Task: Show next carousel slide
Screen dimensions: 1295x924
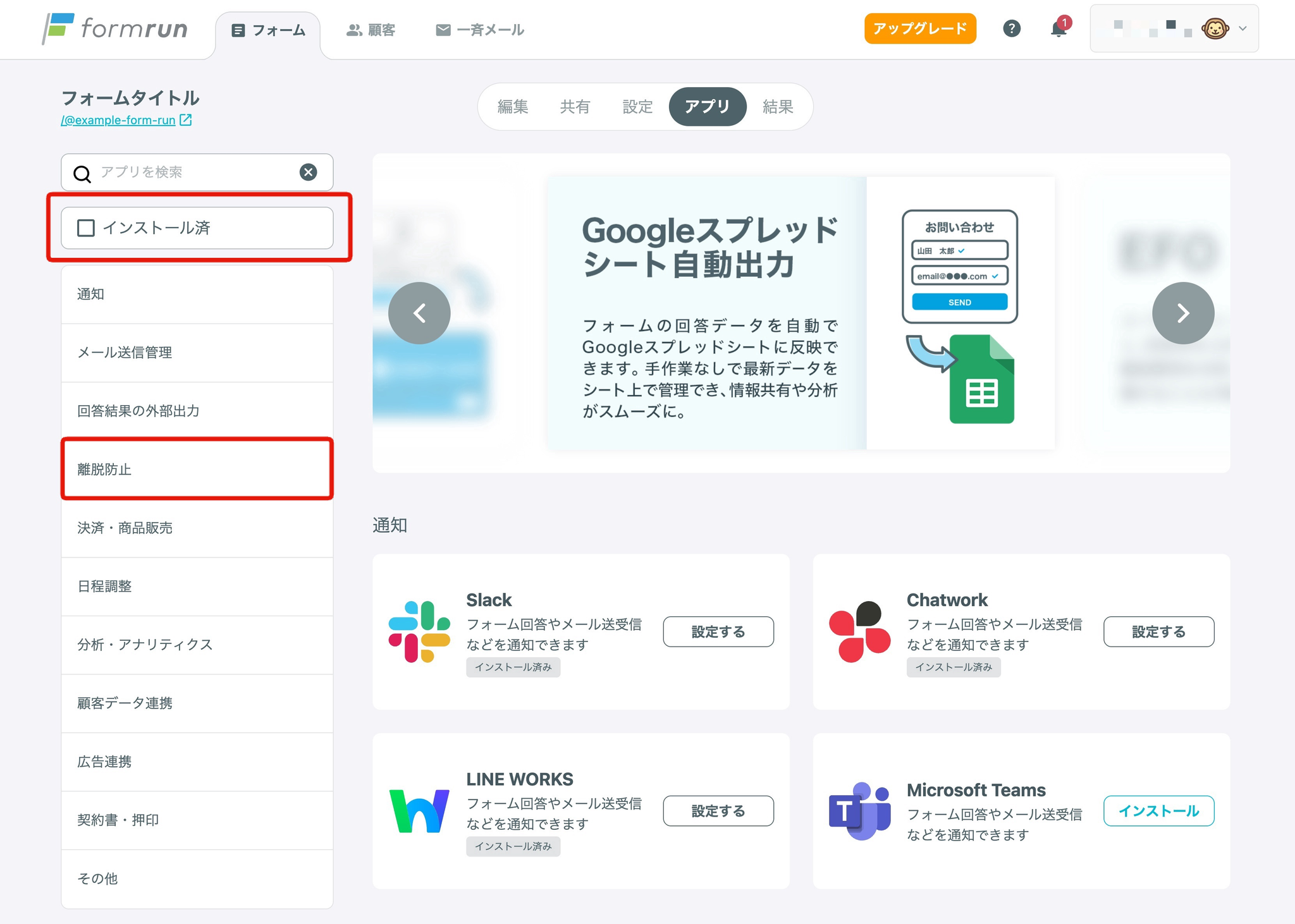Action: [x=1183, y=313]
